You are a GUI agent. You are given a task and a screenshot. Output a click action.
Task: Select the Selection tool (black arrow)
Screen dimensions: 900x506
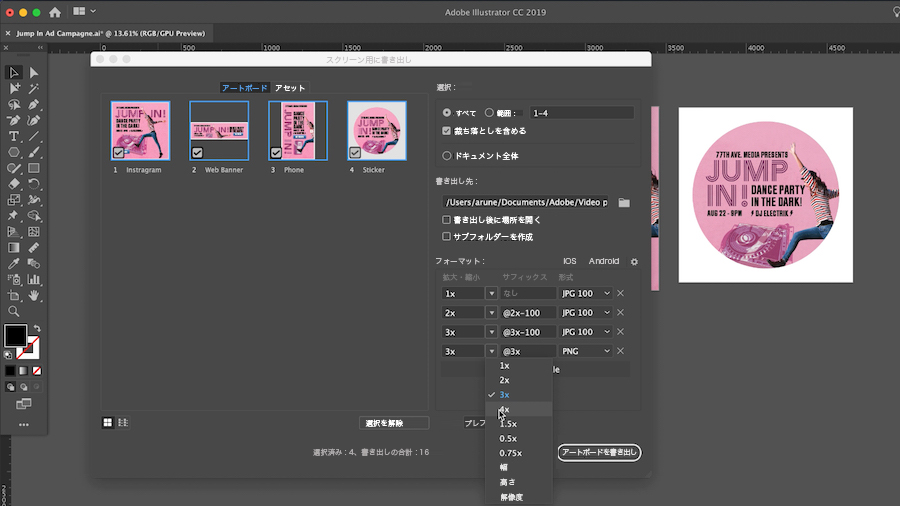pyautogui.click(x=14, y=72)
